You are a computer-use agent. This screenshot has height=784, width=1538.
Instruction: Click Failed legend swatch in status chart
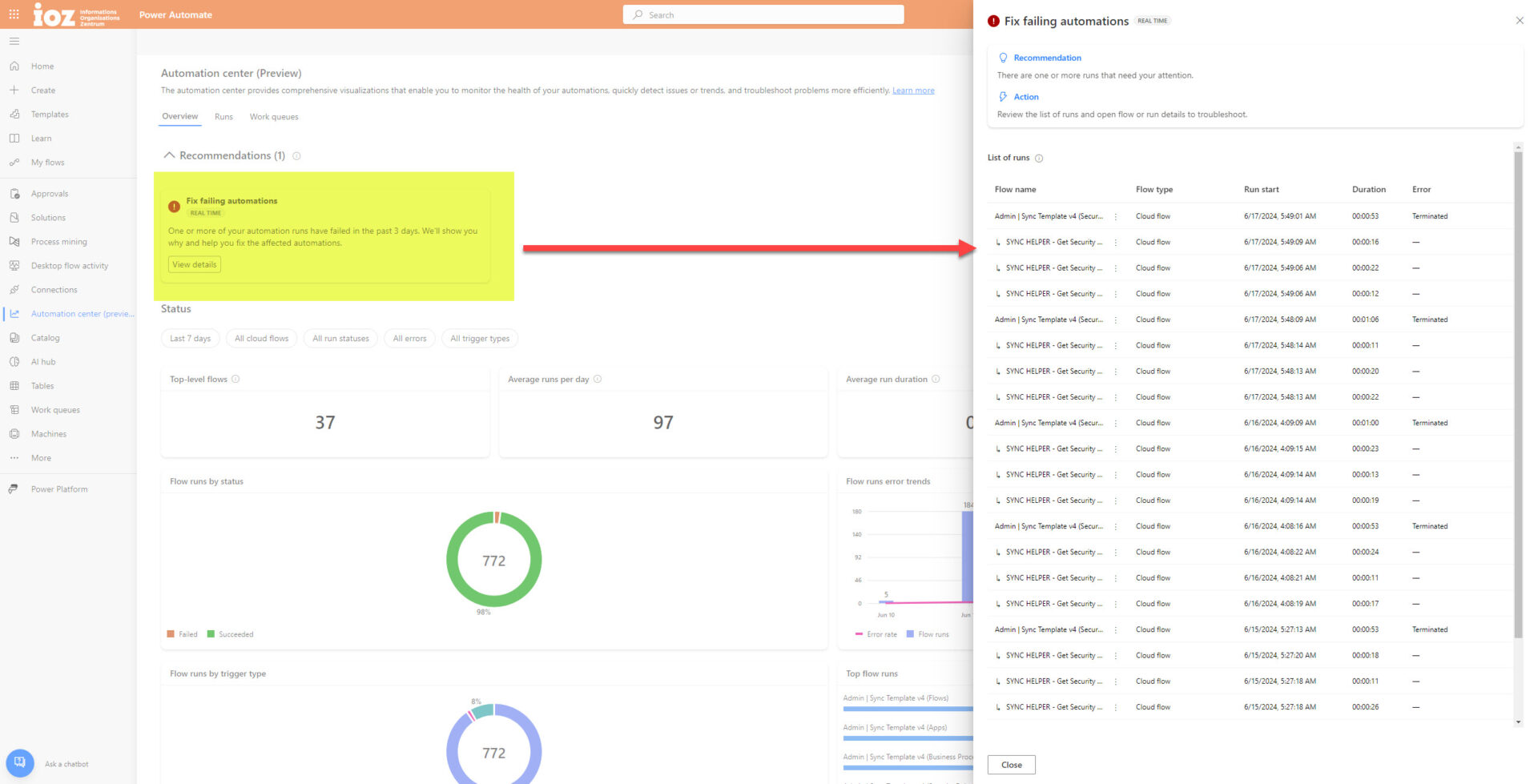171,634
